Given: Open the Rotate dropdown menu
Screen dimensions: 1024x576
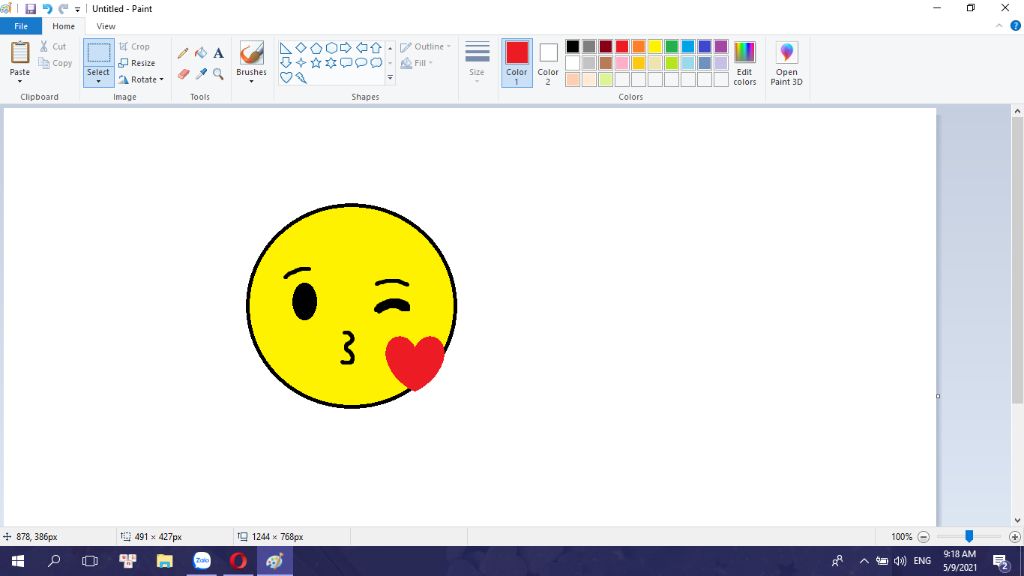Looking at the screenshot, I should pos(142,80).
